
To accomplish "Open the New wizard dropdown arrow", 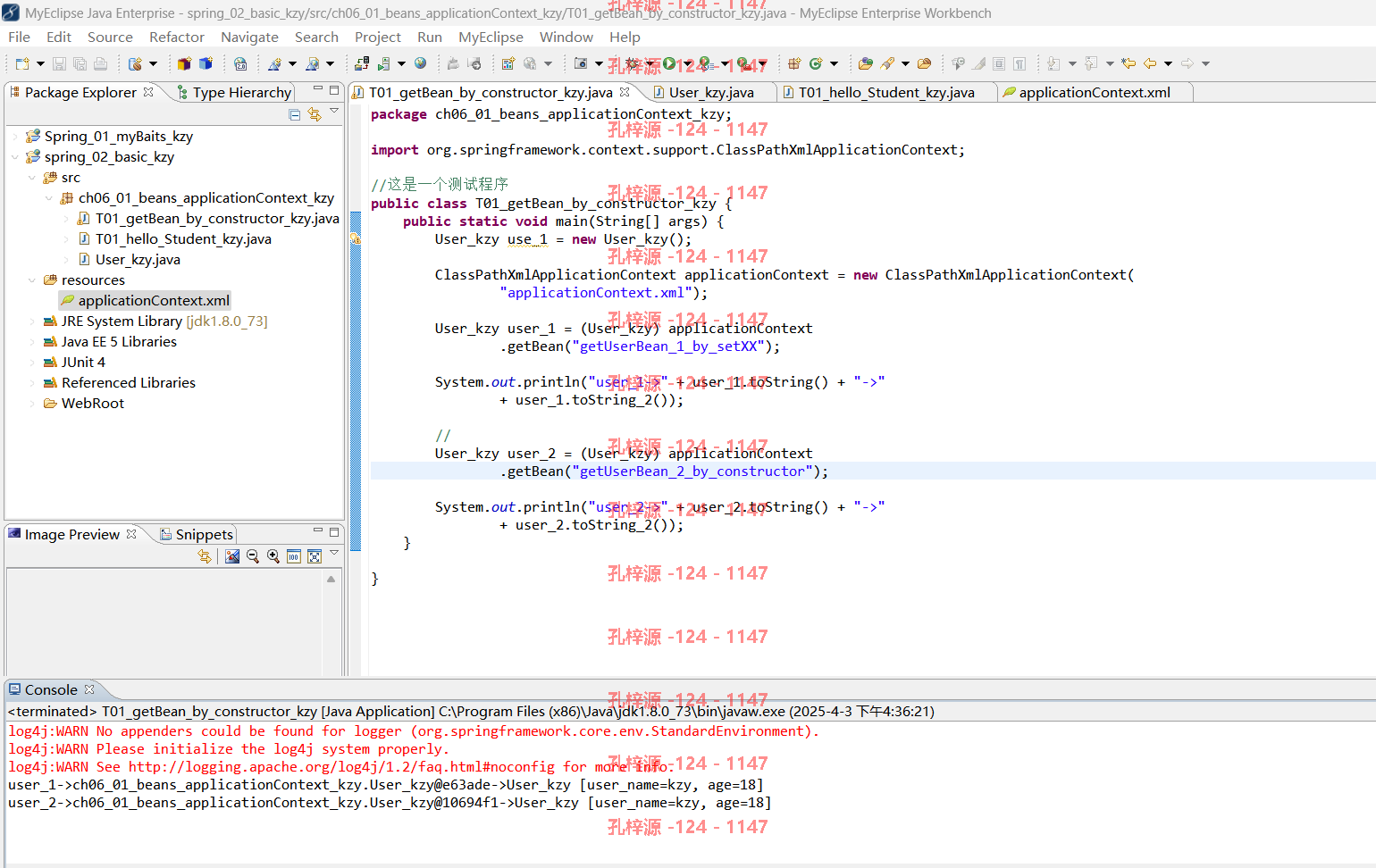I will pos(40,63).
